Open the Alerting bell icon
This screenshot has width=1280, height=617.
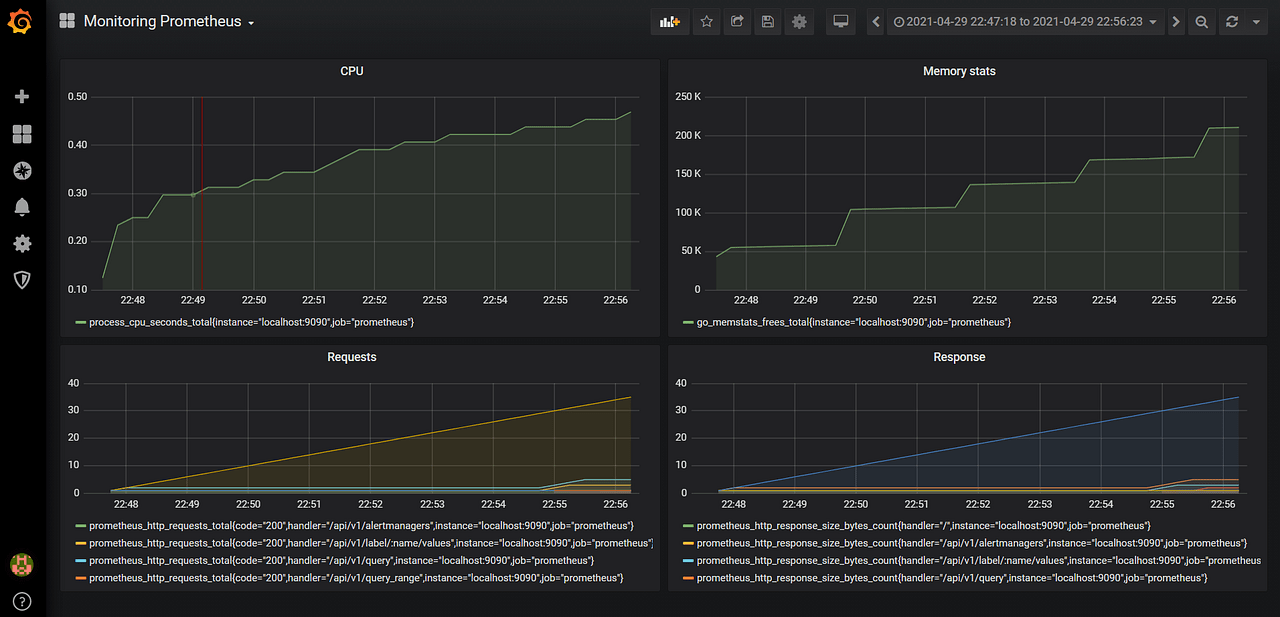pos(22,207)
